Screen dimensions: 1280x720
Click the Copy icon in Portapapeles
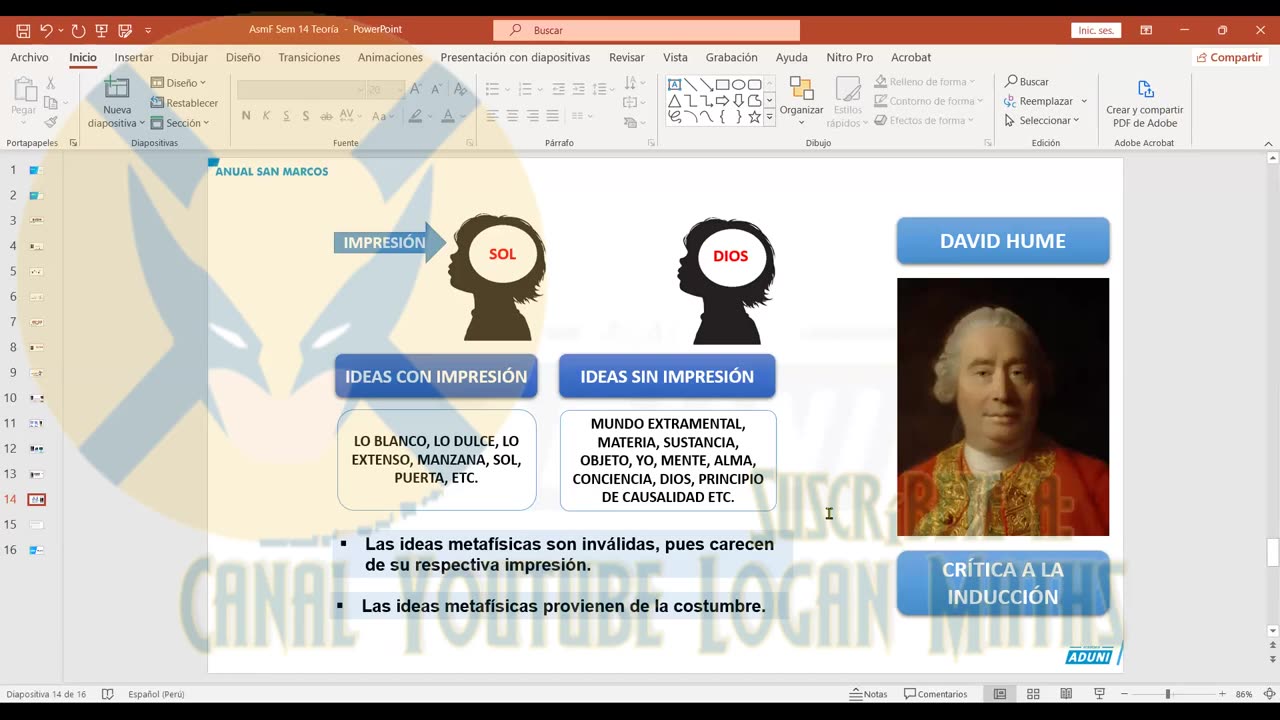51,103
